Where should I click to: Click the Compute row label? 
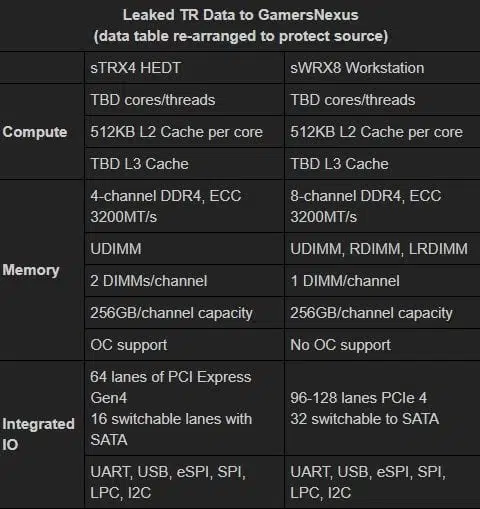click(x=35, y=132)
